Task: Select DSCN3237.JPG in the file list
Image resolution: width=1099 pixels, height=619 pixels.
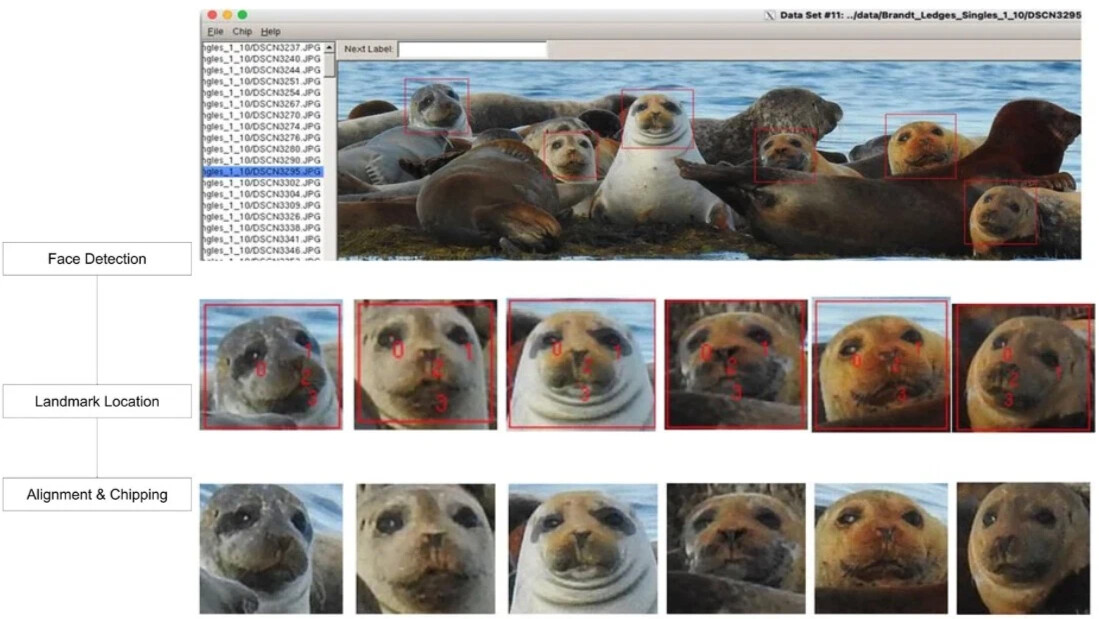Action: coord(262,48)
